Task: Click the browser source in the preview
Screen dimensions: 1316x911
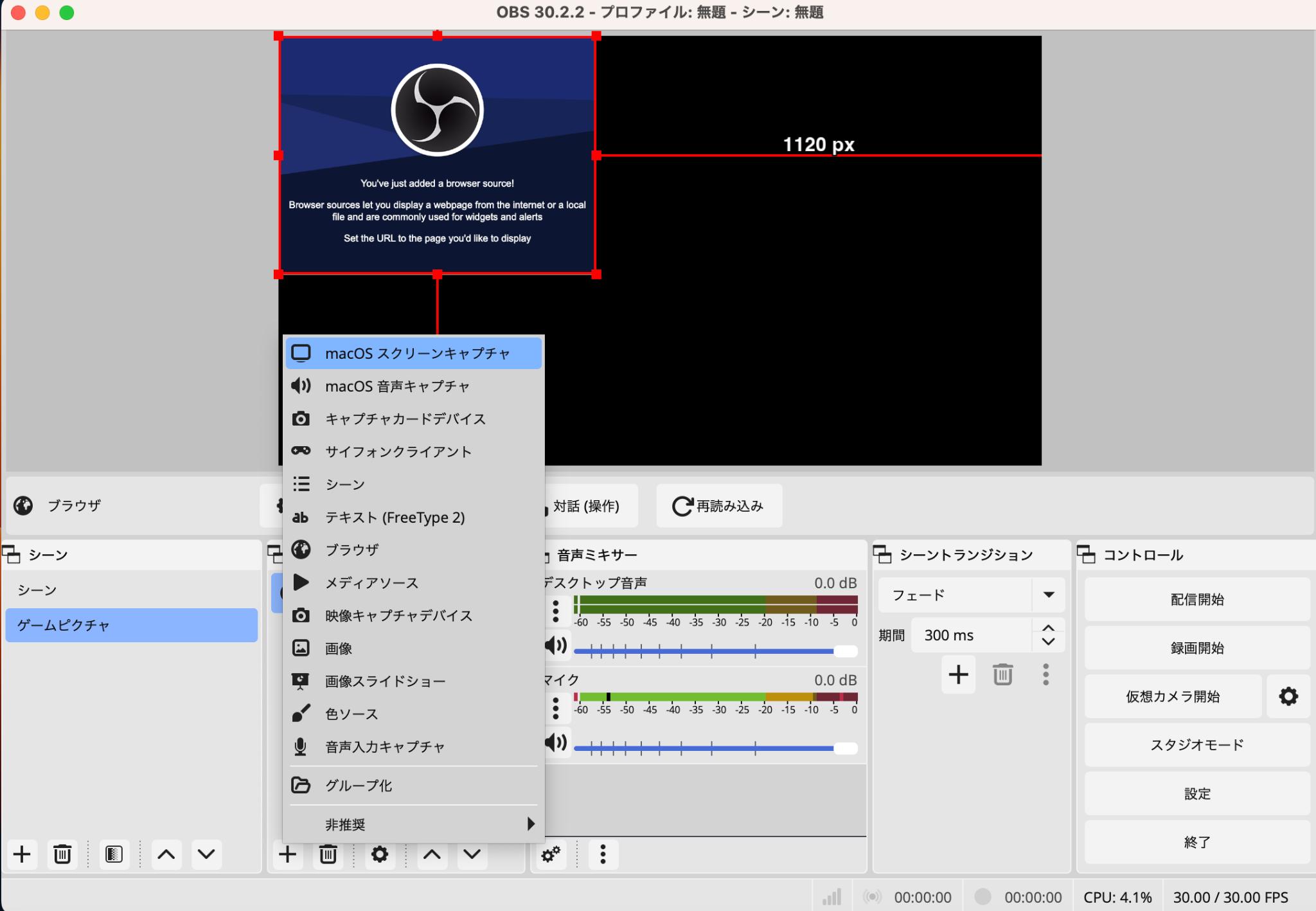Action: (438, 155)
